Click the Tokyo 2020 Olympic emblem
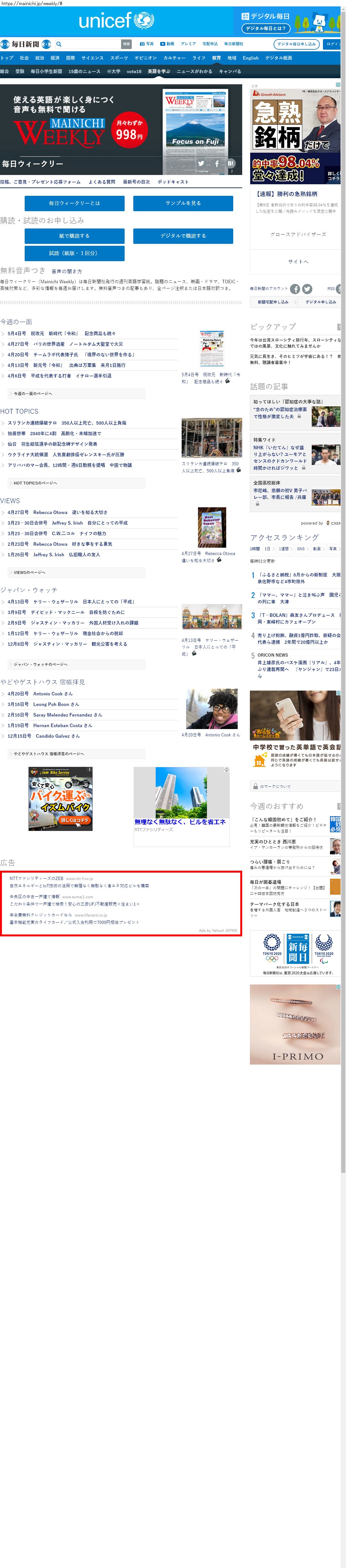The image size is (346, 1568). pyautogui.click(x=272, y=948)
